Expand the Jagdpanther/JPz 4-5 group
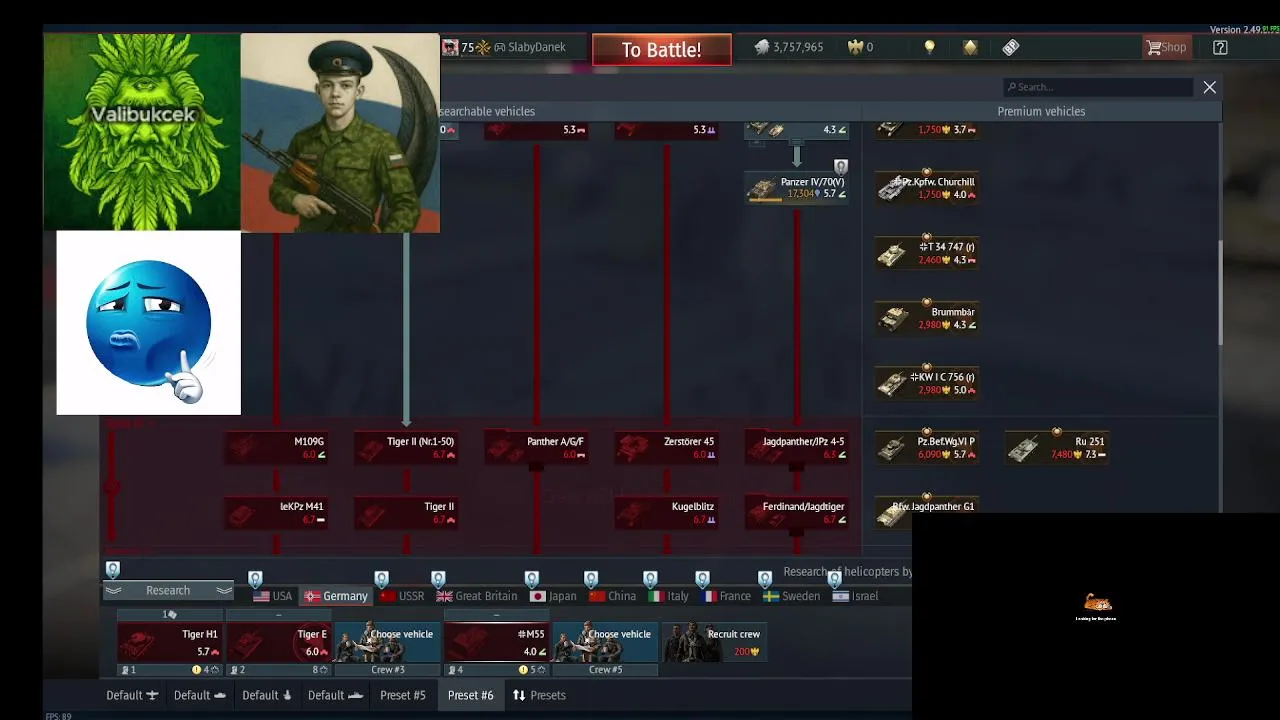This screenshot has height=720, width=1280. point(797,447)
